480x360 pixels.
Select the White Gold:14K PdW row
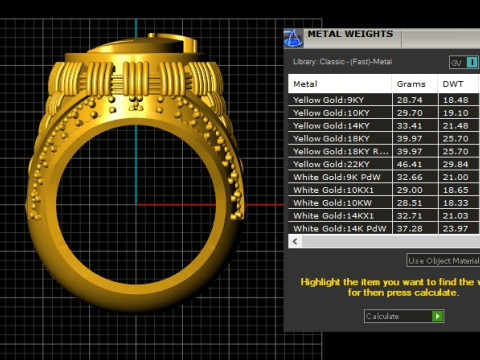(x=384, y=229)
